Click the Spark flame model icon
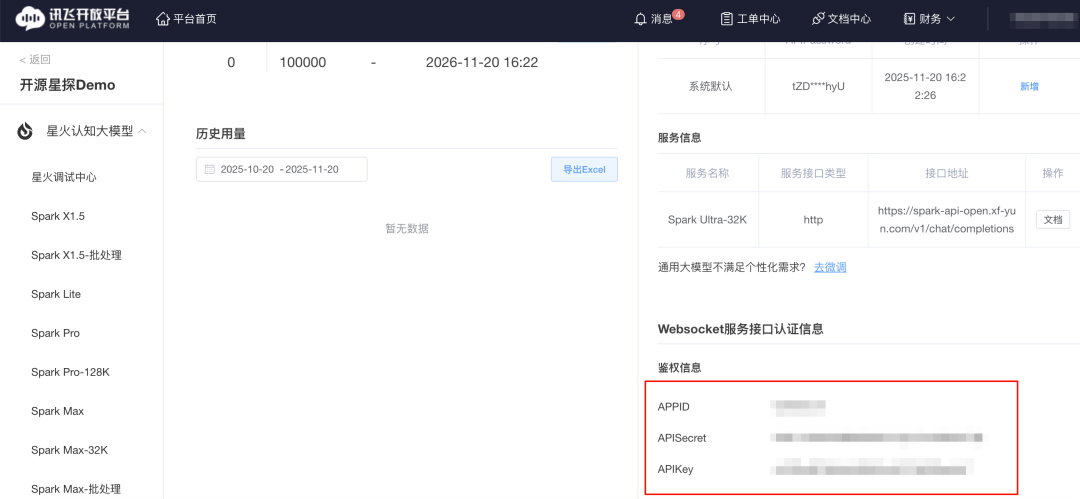The width and height of the screenshot is (1080, 499). [x=25, y=131]
